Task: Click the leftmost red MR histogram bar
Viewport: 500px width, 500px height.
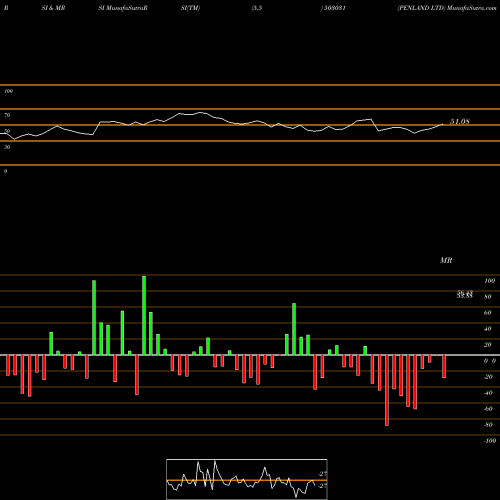Action: (8, 365)
